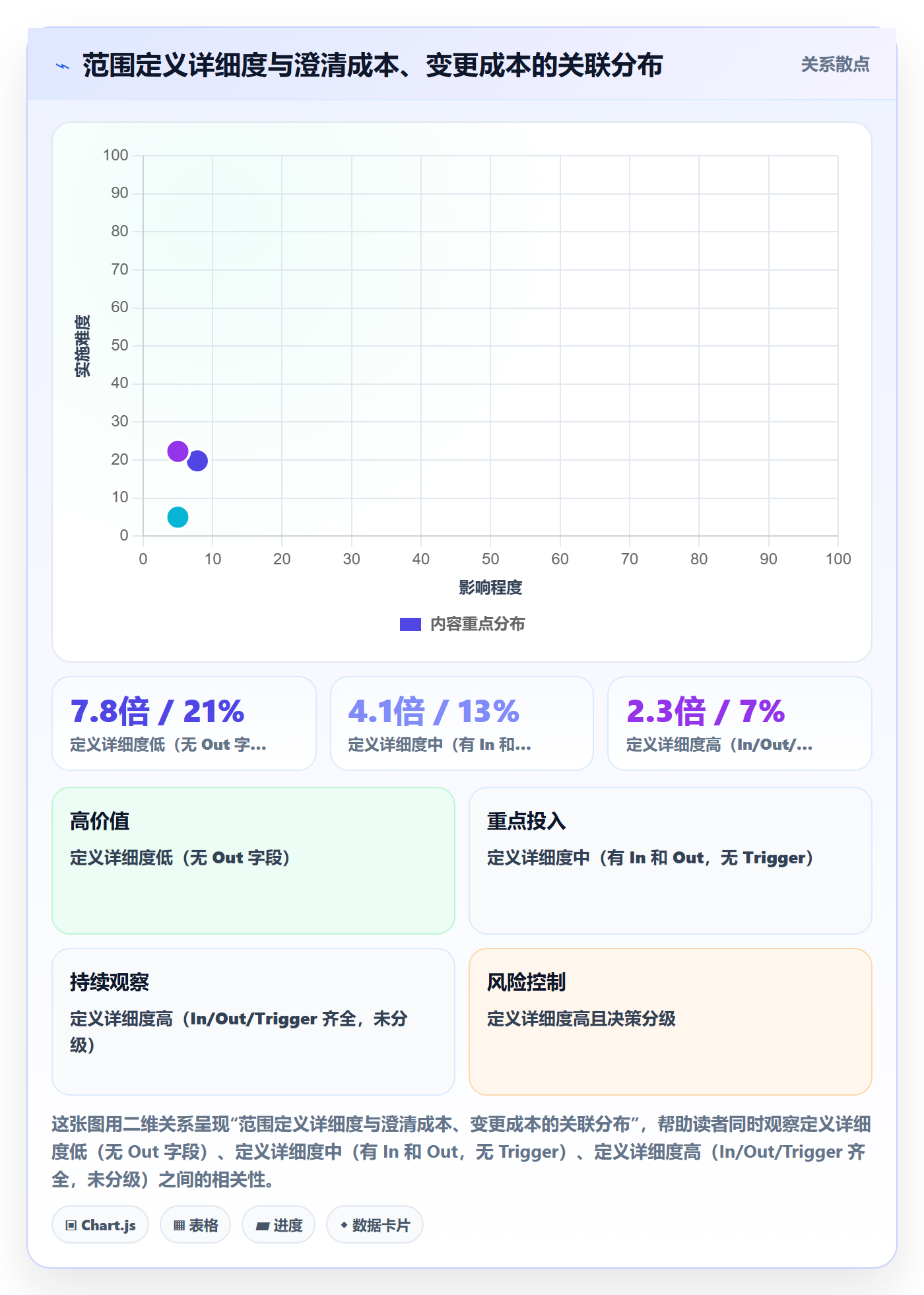Select the 风险控制 quadrant card
This screenshot has width=924, height=1295.
671,1022
